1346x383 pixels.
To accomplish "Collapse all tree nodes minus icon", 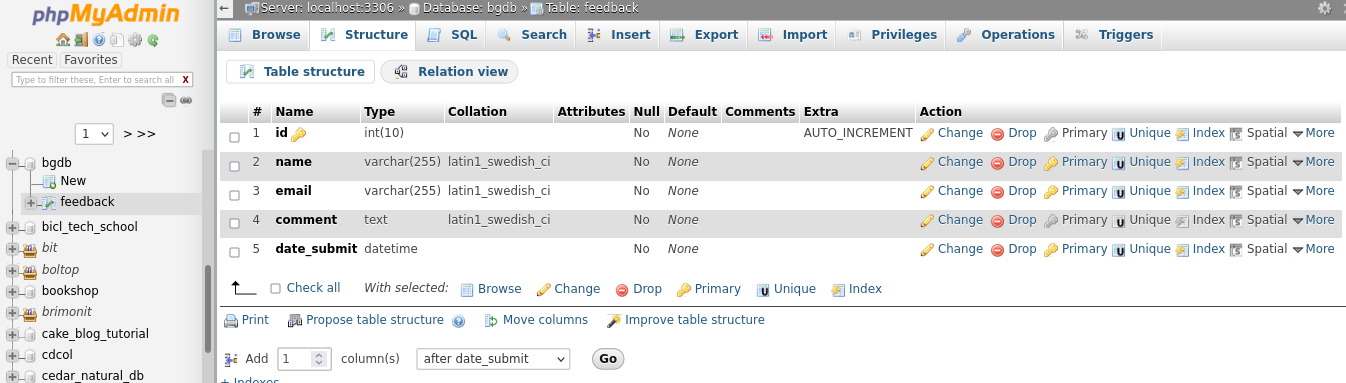I will pos(169,100).
